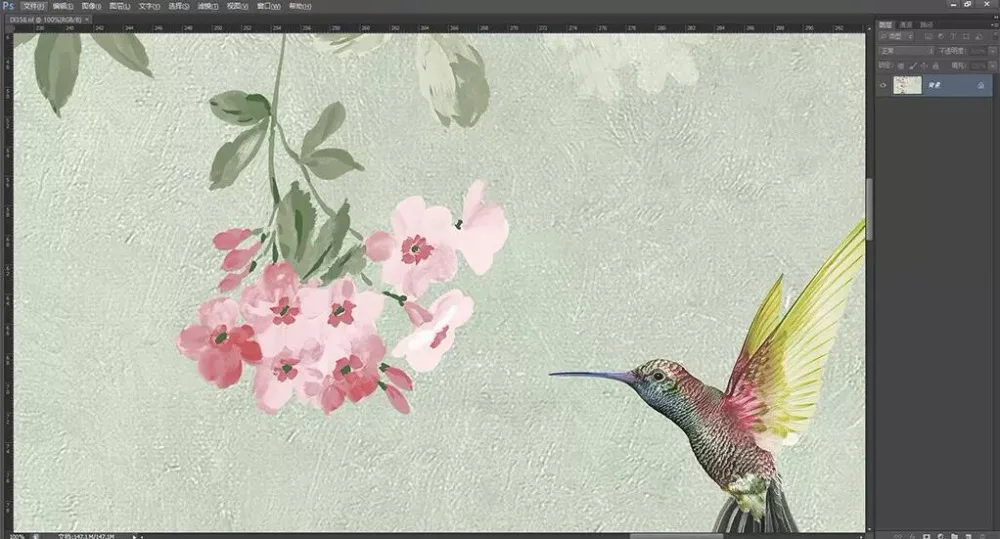Viewport: 1000px width, 539px height.
Task: Click the lock icon on 背景 layer
Action: pyautogui.click(x=981, y=85)
